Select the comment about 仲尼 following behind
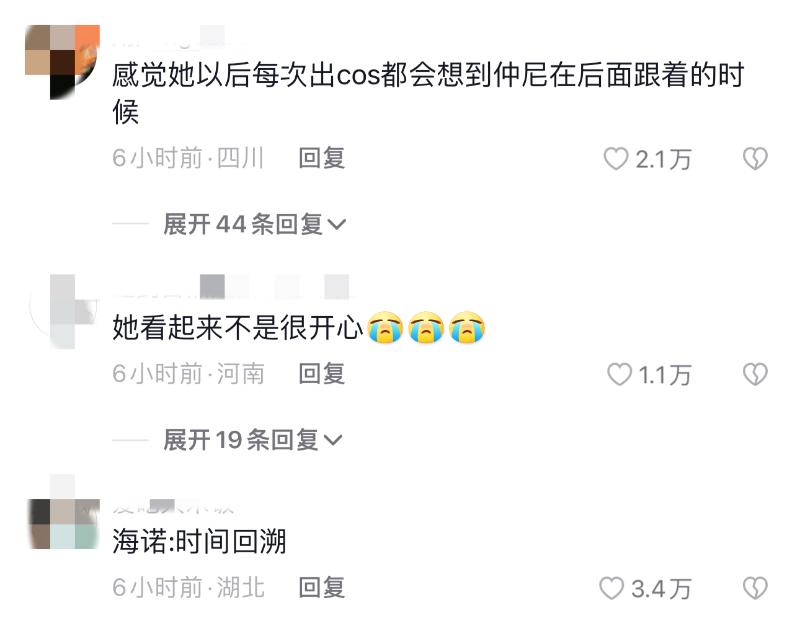Viewport: 800px width, 631px height. pos(428,94)
